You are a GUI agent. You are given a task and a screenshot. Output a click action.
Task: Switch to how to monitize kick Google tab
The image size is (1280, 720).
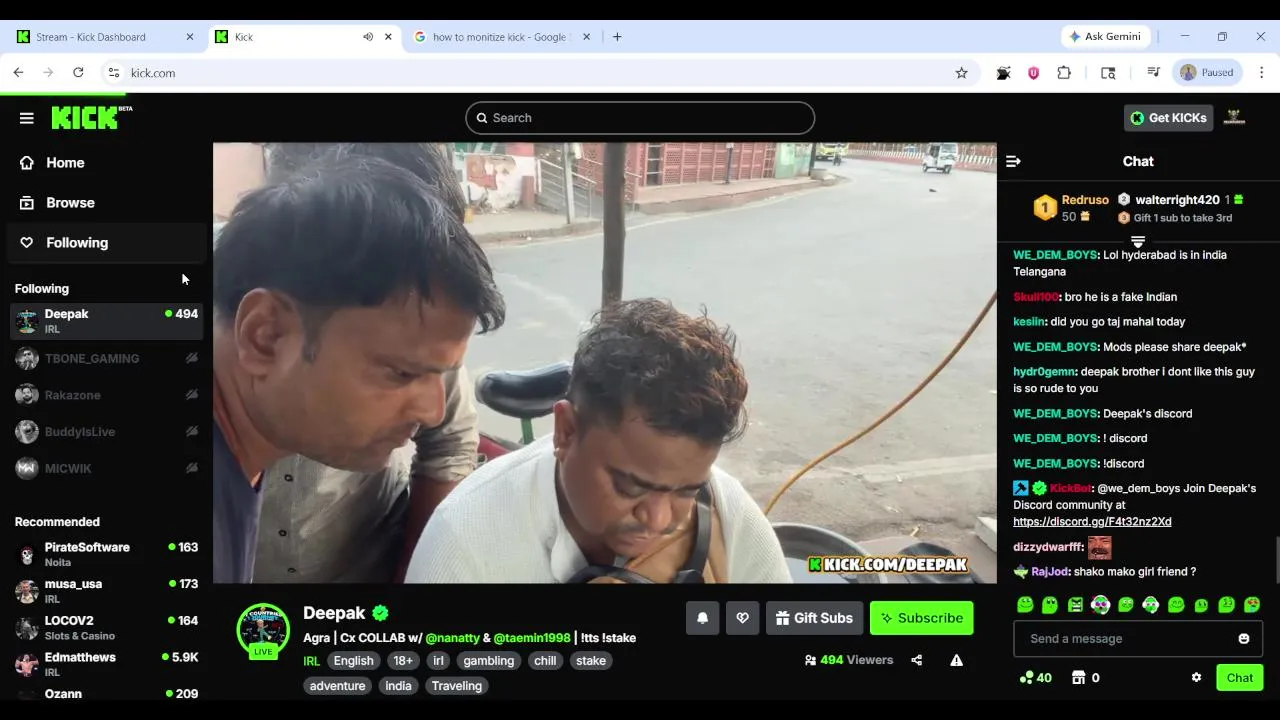click(503, 37)
